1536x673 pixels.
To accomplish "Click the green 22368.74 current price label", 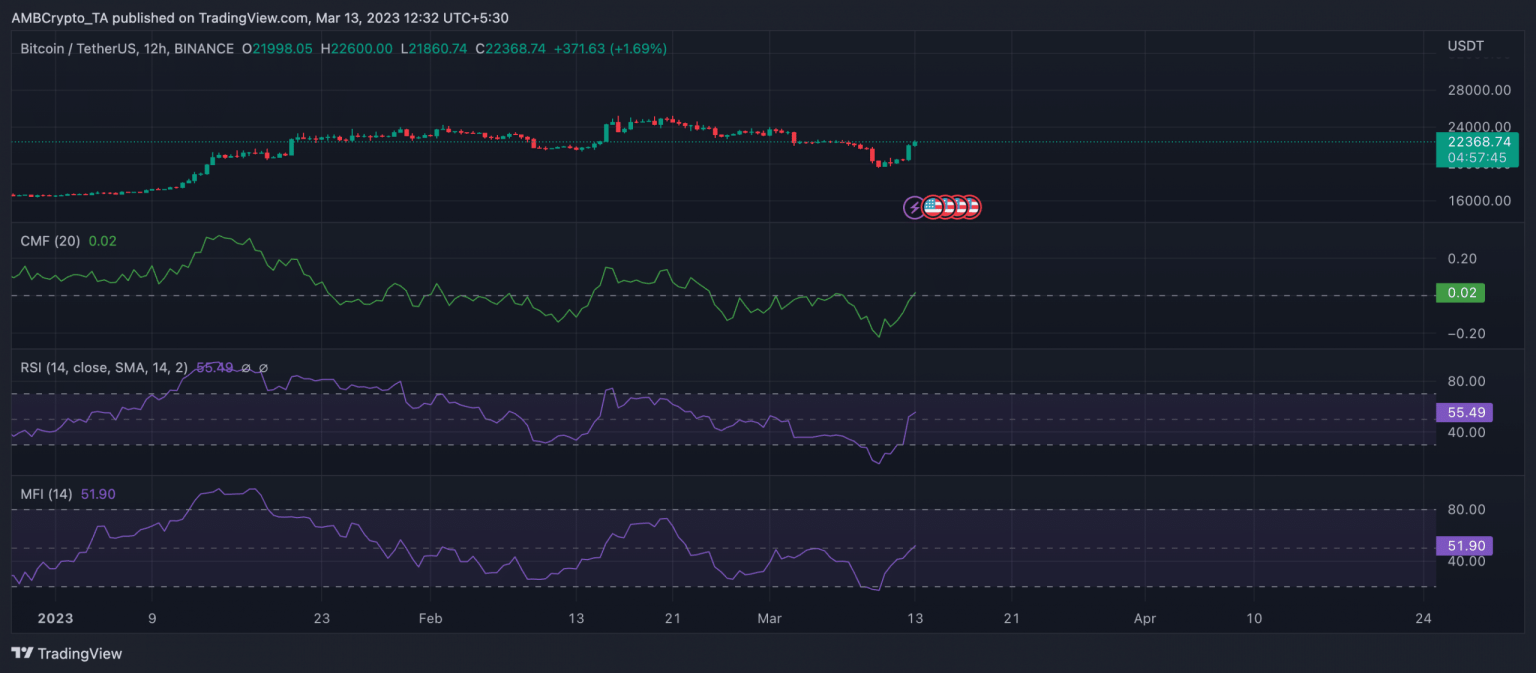I will pos(1476,143).
